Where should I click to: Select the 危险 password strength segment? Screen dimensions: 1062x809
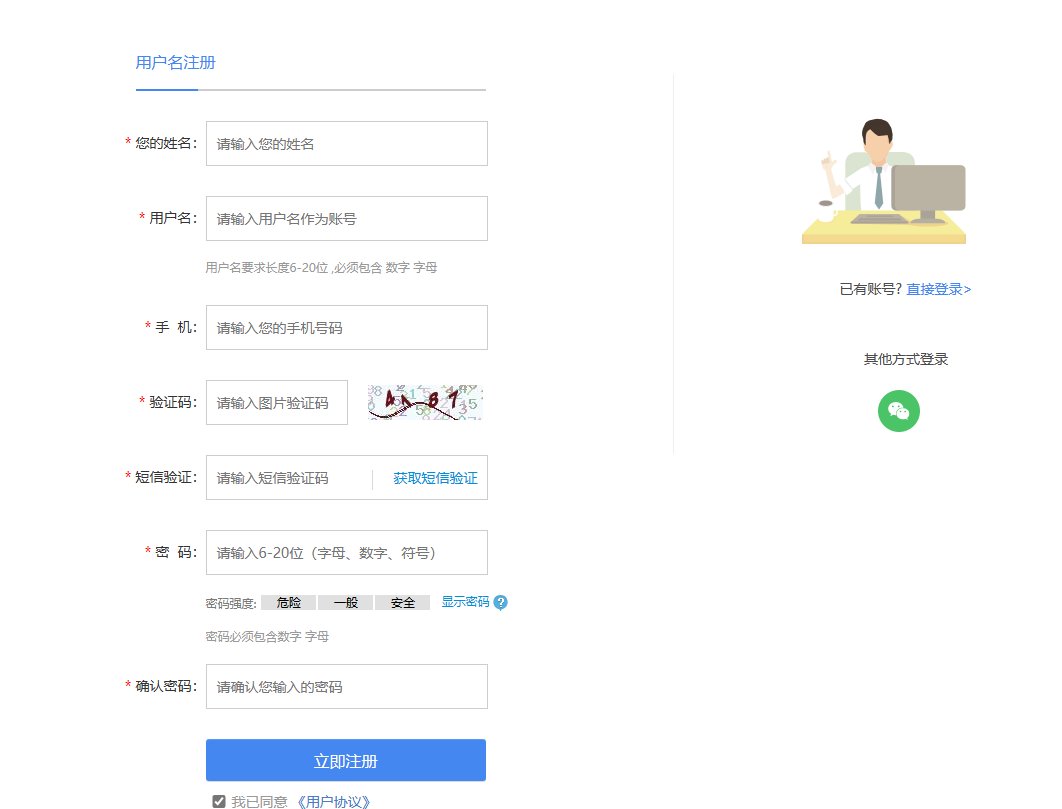pos(288,602)
